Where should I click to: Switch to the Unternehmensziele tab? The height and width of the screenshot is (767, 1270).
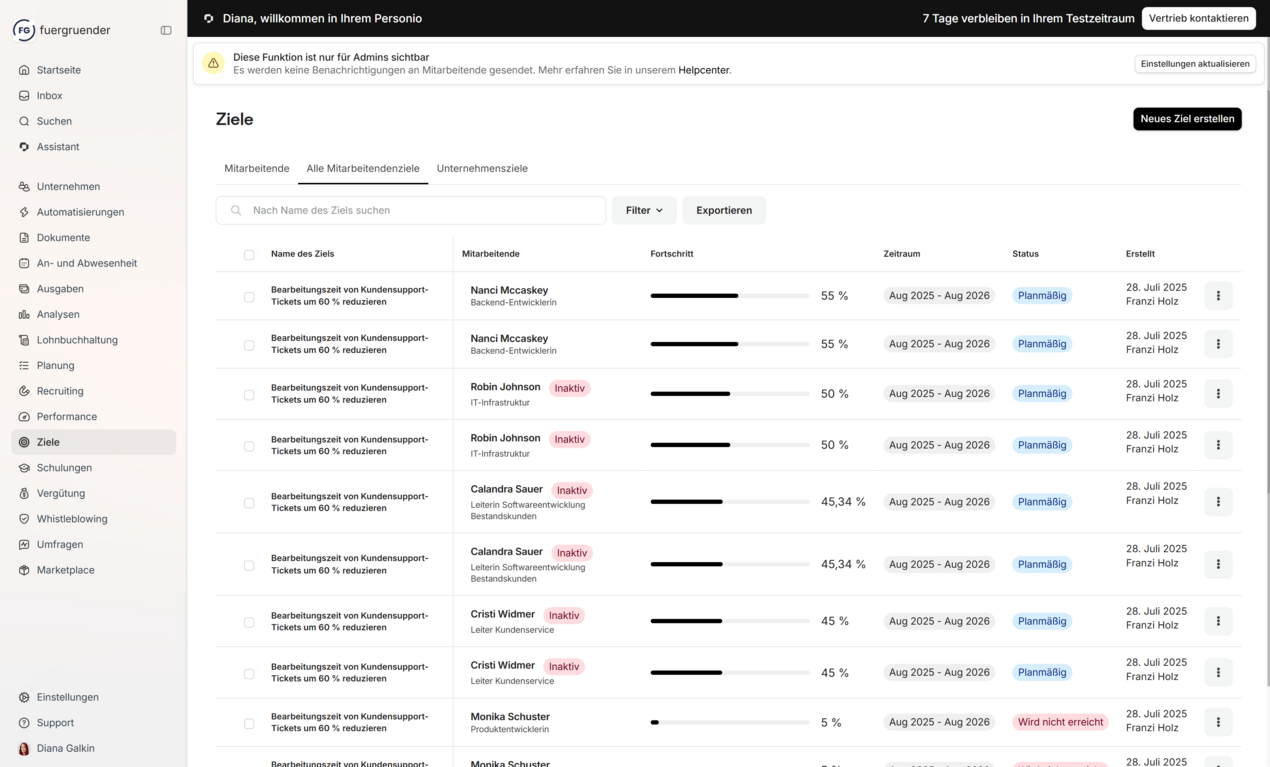click(482, 168)
